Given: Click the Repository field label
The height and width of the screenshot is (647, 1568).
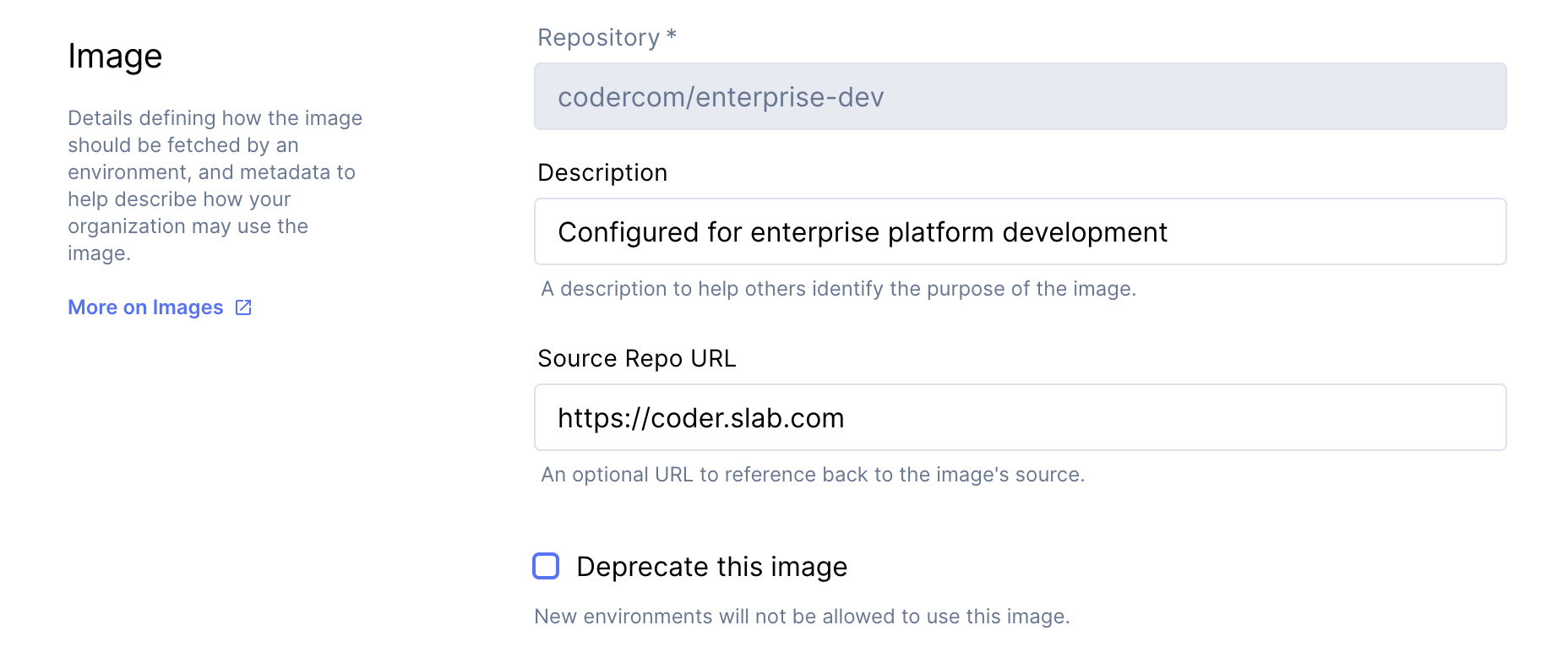Looking at the screenshot, I should pos(598,38).
